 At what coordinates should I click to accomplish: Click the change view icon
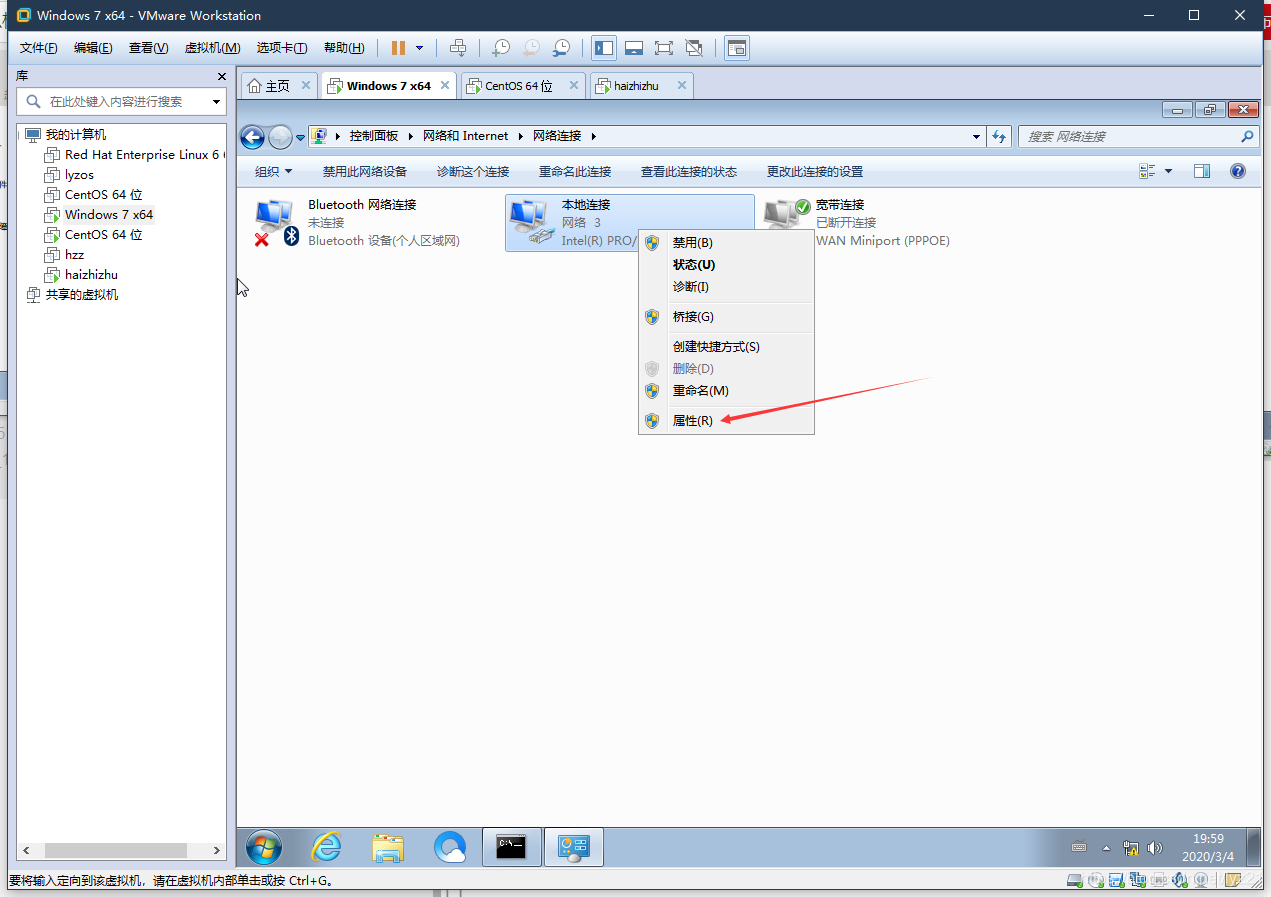[x=1147, y=172]
